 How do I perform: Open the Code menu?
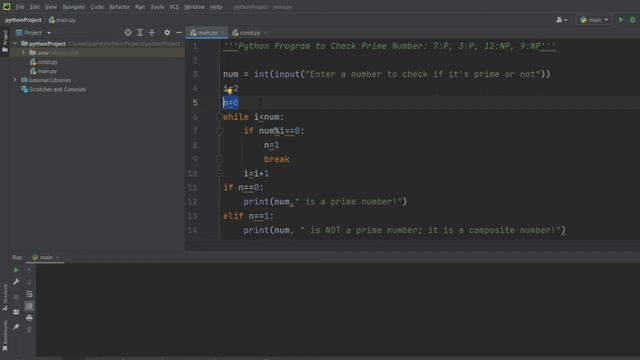click(97, 7)
